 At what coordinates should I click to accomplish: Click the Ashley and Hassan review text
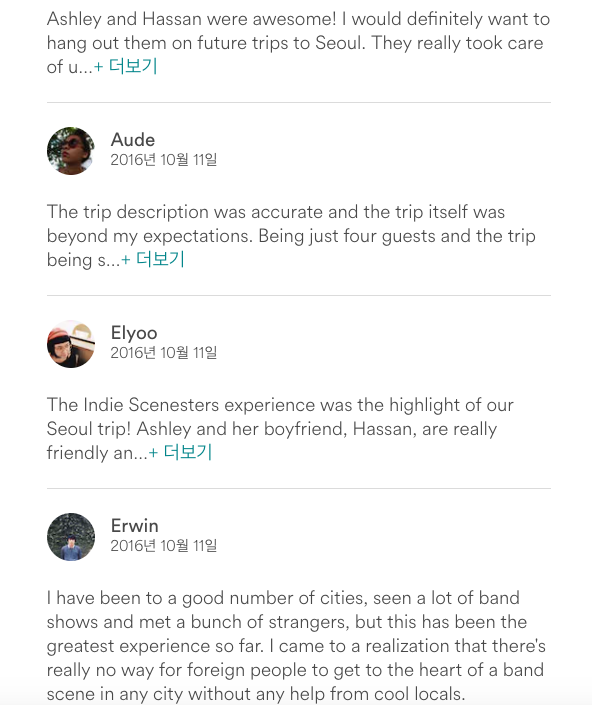(298, 43)
